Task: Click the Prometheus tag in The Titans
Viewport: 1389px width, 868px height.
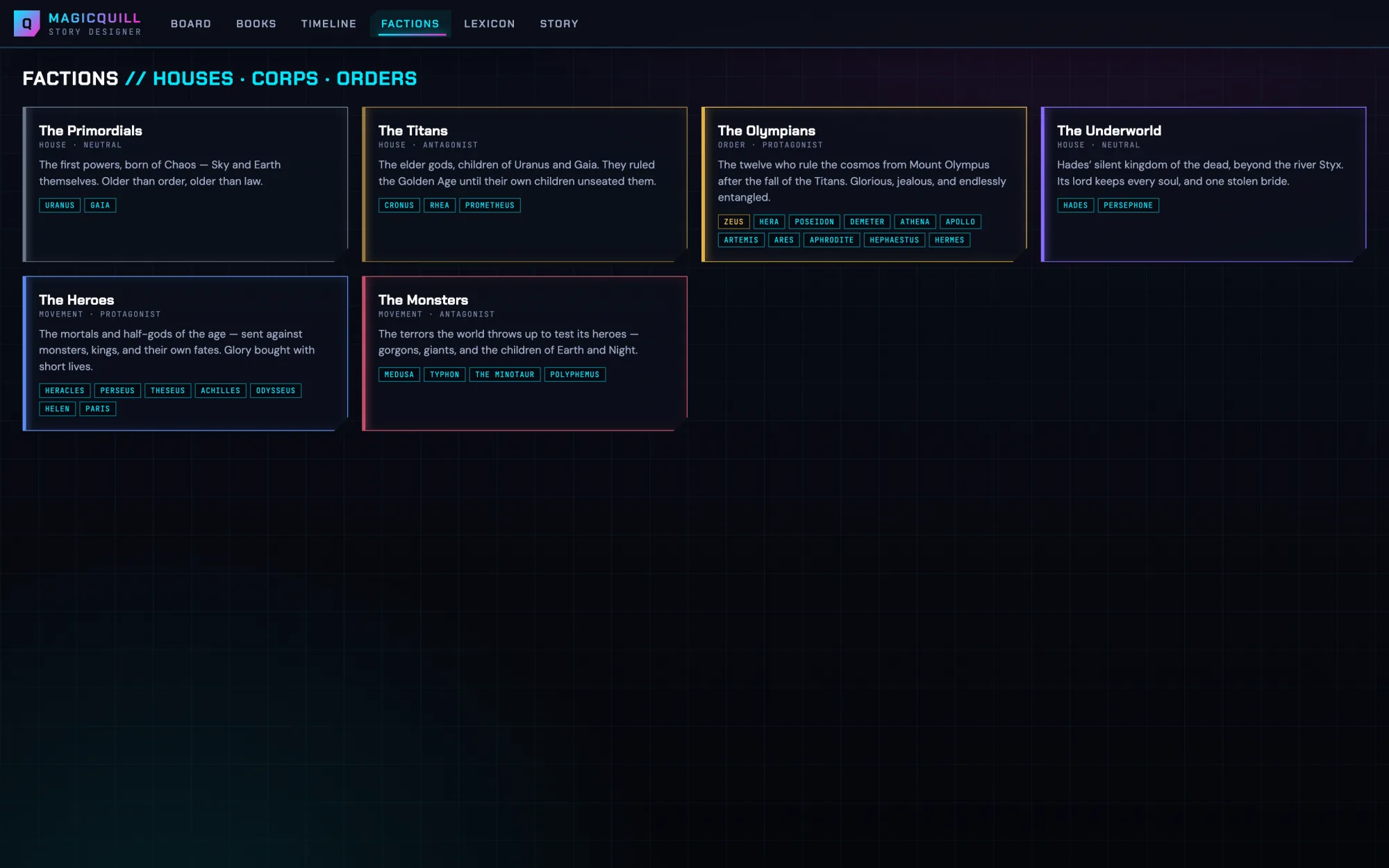Action: tap(490, 206)
